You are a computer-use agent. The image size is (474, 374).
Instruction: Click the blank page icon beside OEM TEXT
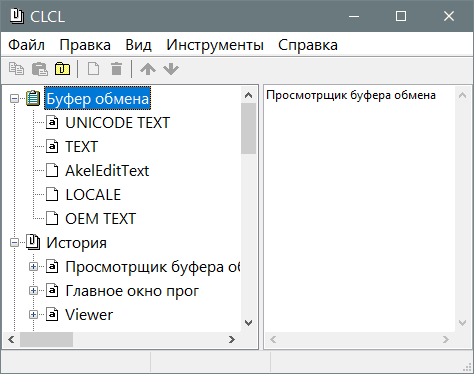(x=52, y=219)
